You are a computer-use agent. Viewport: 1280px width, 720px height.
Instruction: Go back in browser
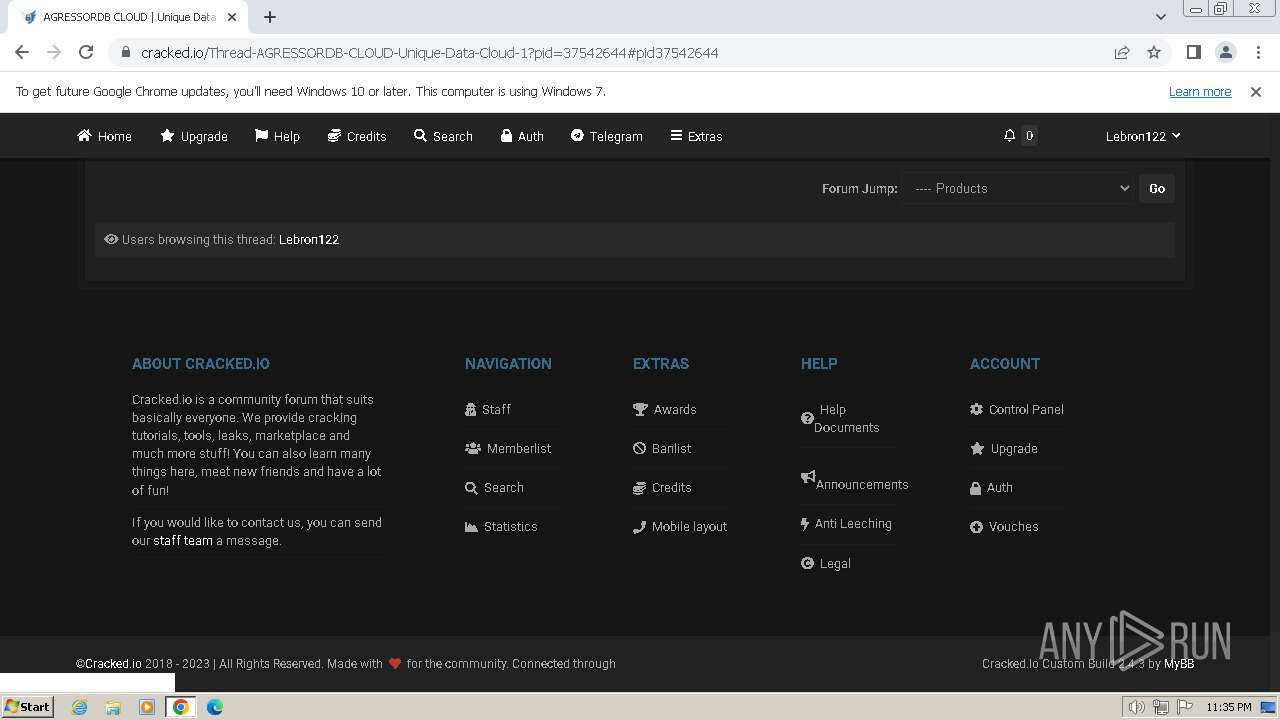tap(22, 52)
